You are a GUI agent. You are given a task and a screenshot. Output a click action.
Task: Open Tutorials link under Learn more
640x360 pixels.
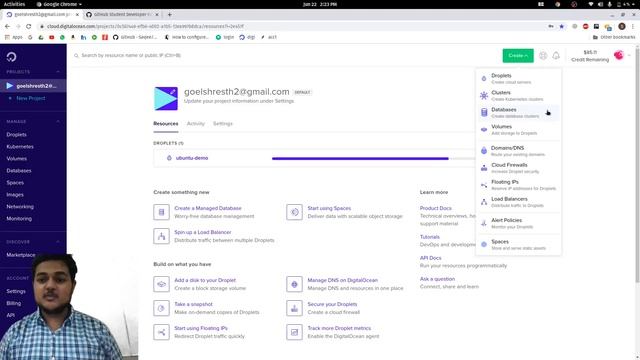[x=430, y=237]
